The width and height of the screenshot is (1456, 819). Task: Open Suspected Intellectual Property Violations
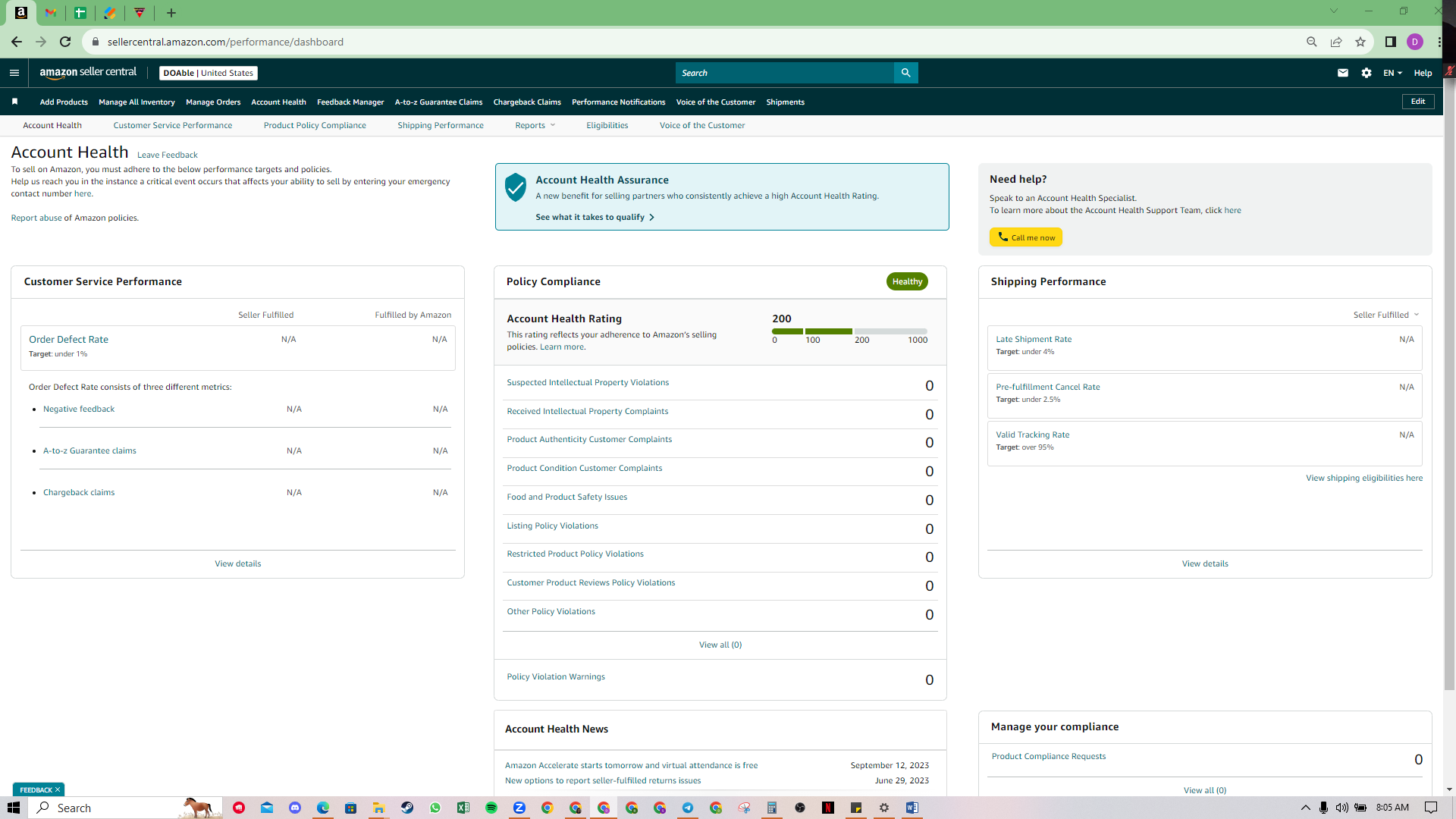click(588, 382)
